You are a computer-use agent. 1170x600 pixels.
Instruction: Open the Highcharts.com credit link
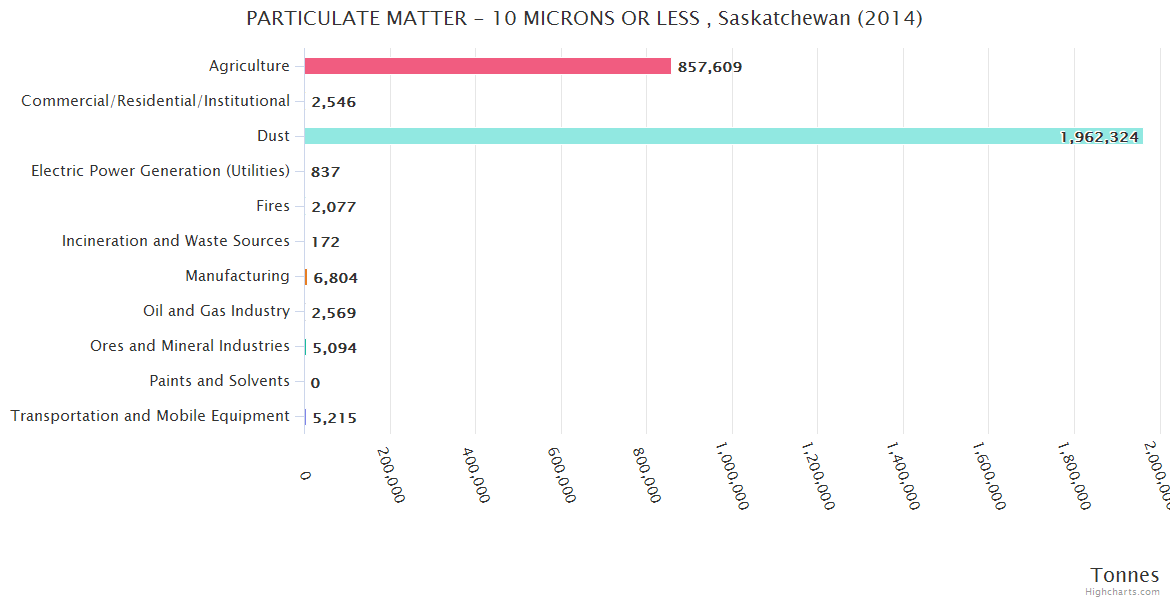[1123, 592]
